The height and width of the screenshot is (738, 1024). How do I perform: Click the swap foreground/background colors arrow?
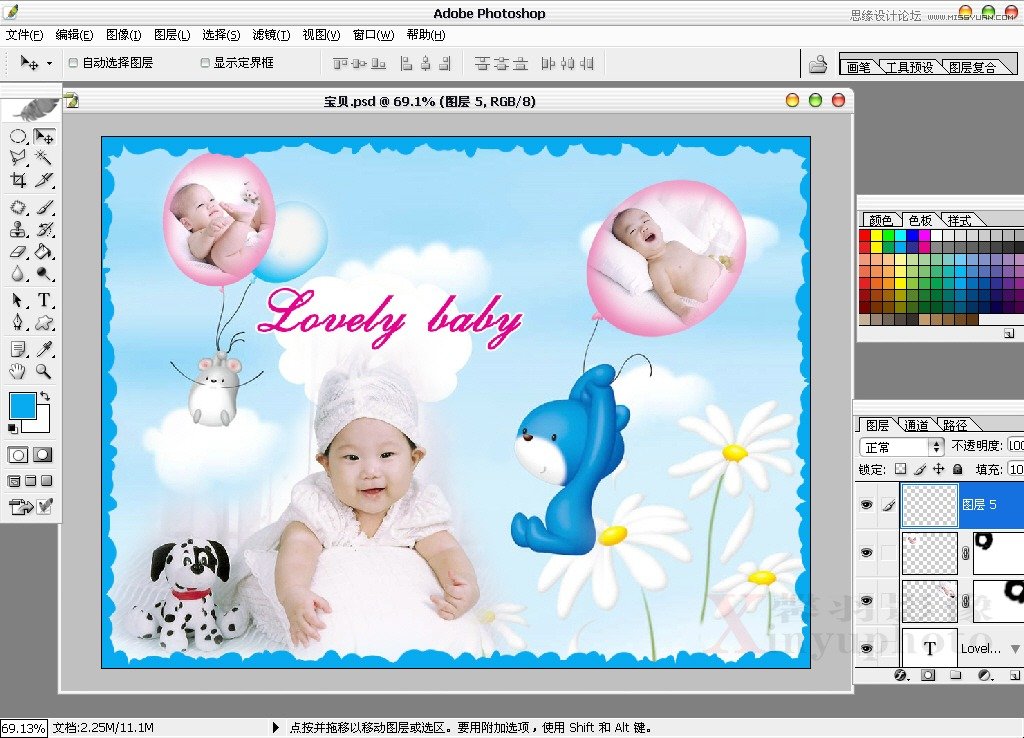44,396
